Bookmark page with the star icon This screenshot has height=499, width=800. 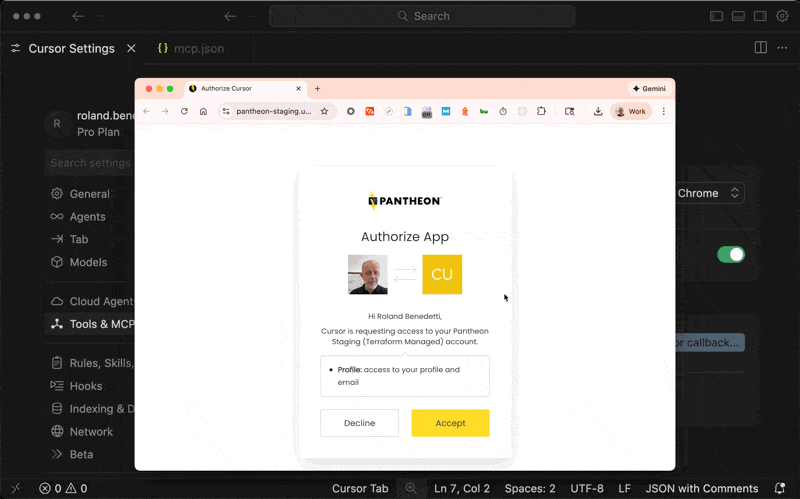pyautogui.click(x=324, y=112)
